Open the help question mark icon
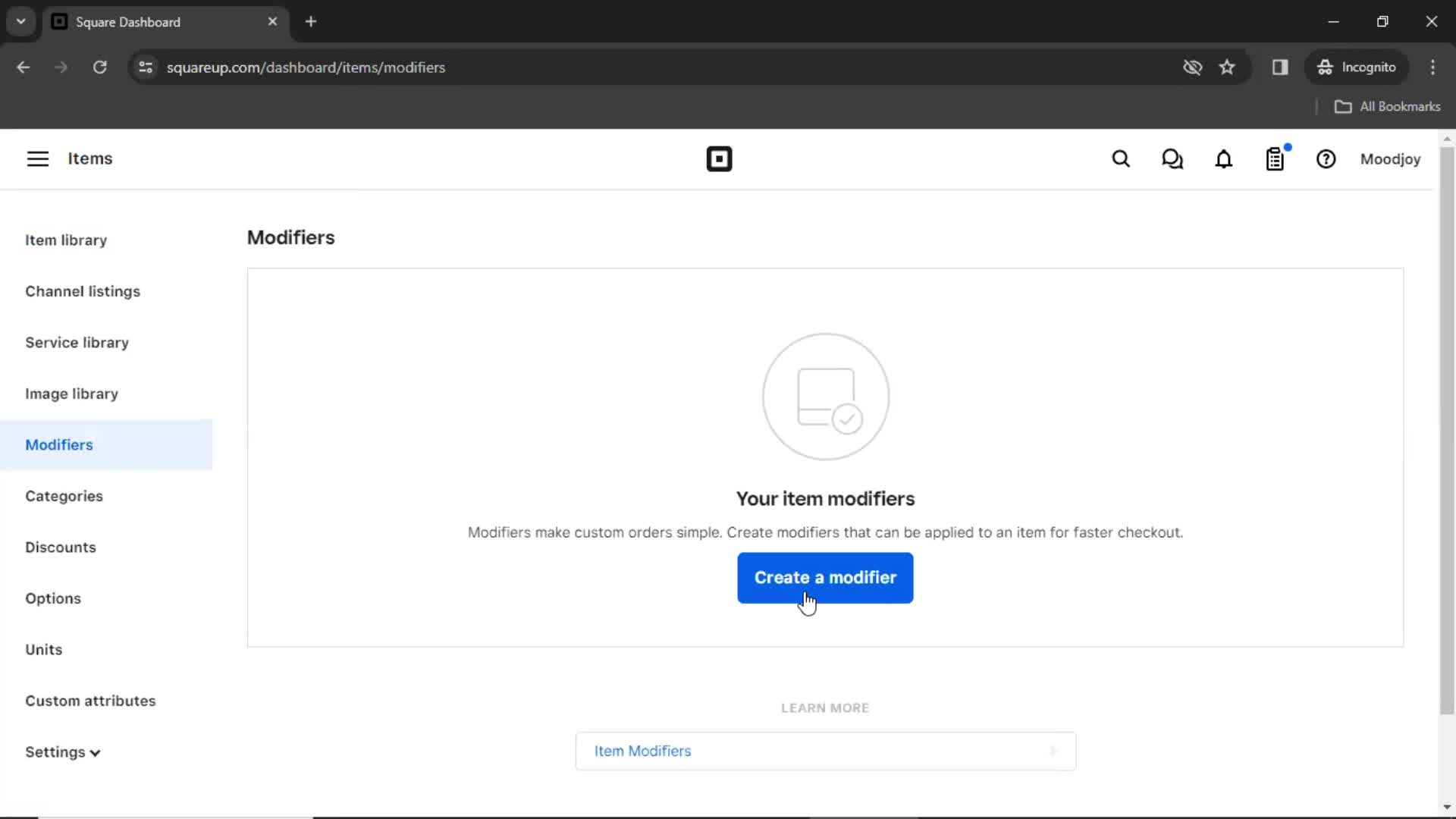This screenshot has height=819, width=1456. (x=1326, y=159)
